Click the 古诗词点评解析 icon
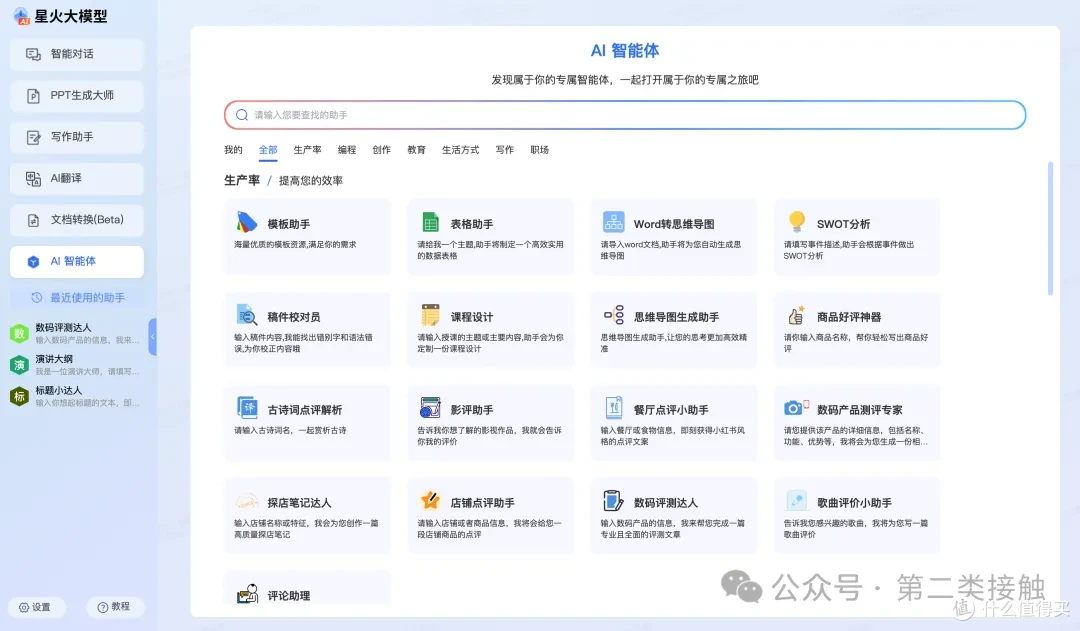The image size is (1080, 631). (x=247, y=408)
